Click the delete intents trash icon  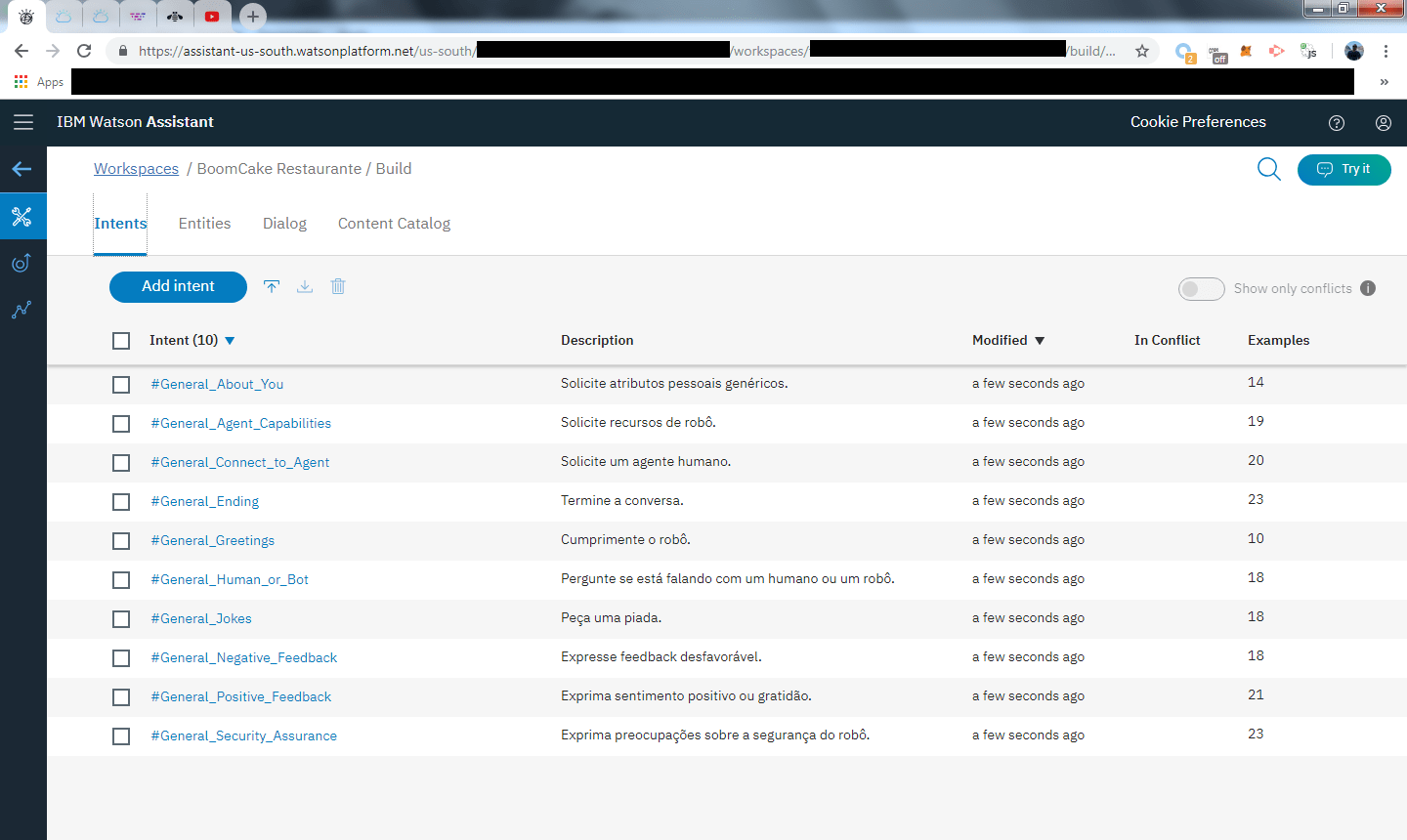[x=338, y=286]
